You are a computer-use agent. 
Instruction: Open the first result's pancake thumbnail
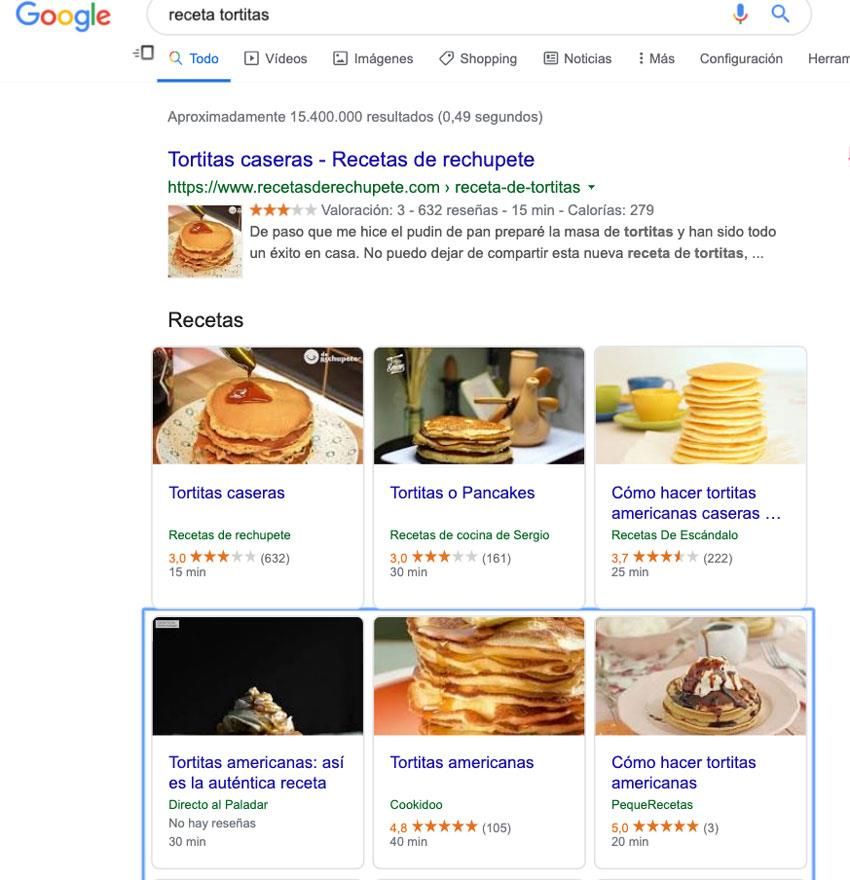[x=205, y=241]
